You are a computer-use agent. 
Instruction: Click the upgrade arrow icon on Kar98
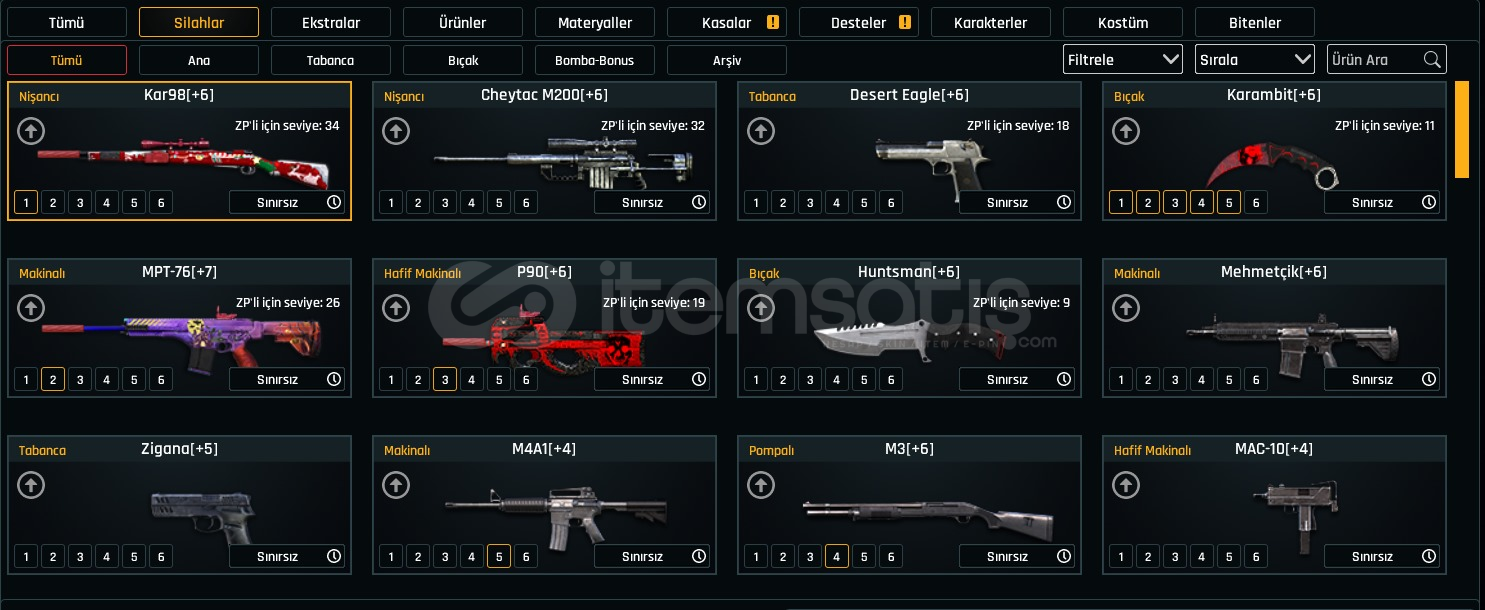coord(31,131)
